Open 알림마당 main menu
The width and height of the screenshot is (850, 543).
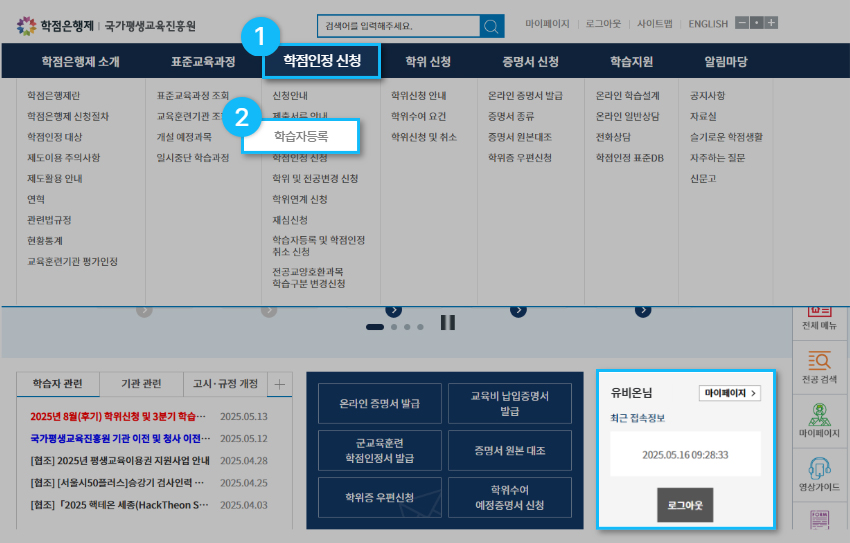point(726,61)
